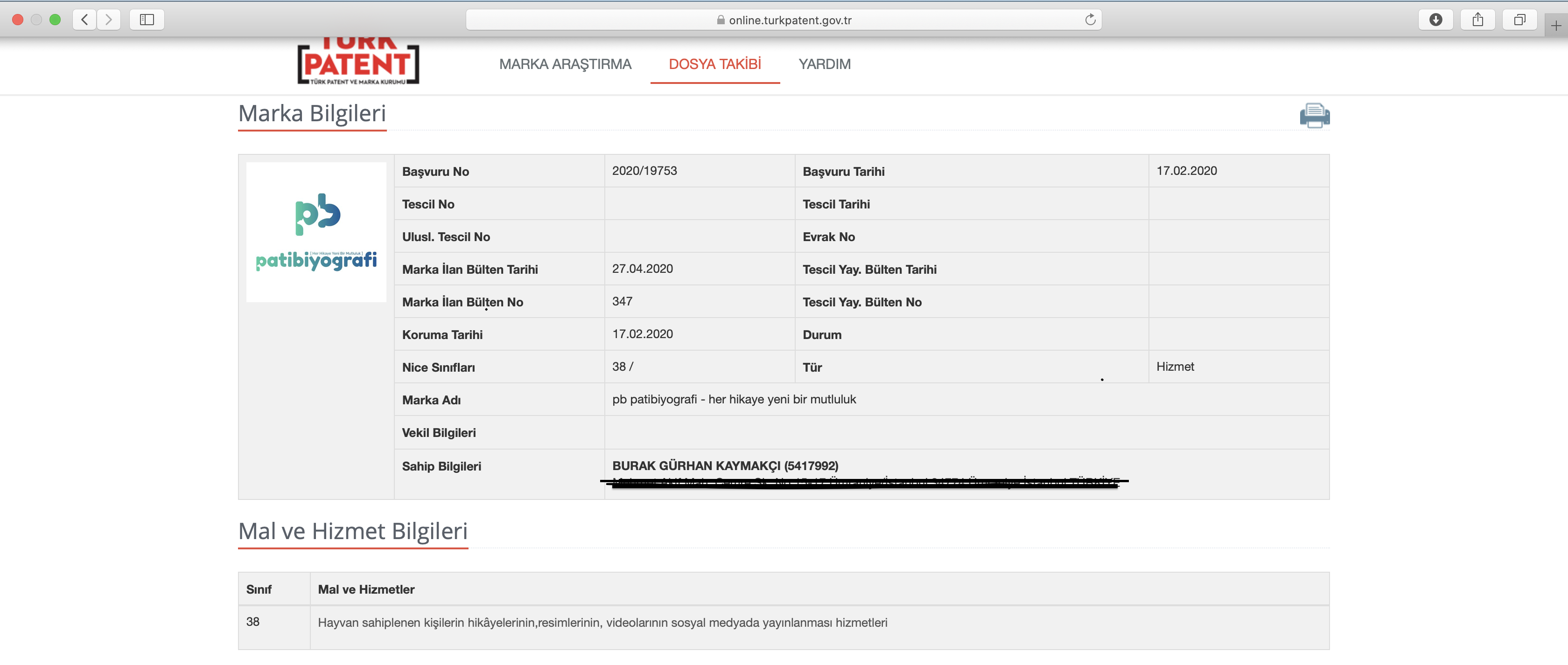Select the Tescil Yay. Bülten No label
This screenshot has width=1568, height=665.
(862, 302)
